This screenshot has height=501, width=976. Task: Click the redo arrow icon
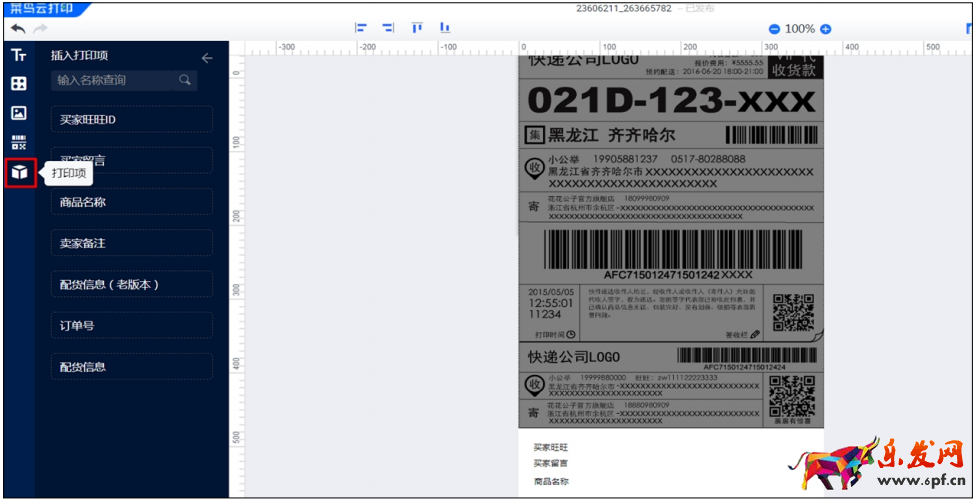(x=41, y=29)
